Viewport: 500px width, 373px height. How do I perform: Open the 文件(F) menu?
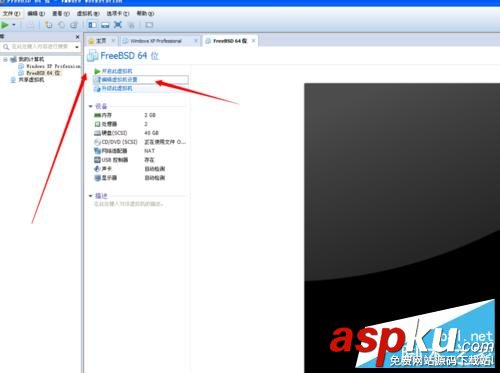(11, 14)
